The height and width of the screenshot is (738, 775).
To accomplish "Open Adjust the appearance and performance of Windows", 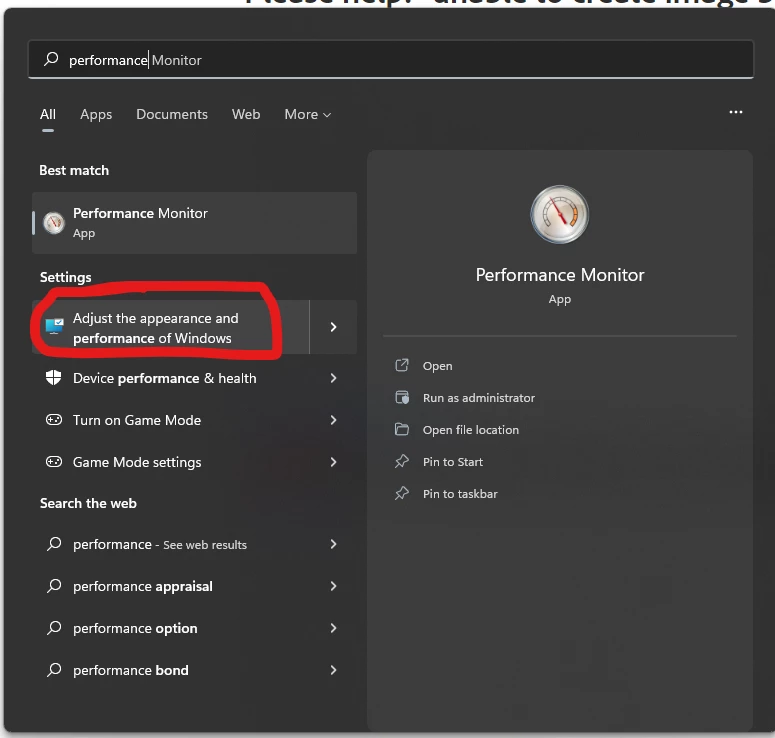I will pyautogui.click(x=171, y=327).
